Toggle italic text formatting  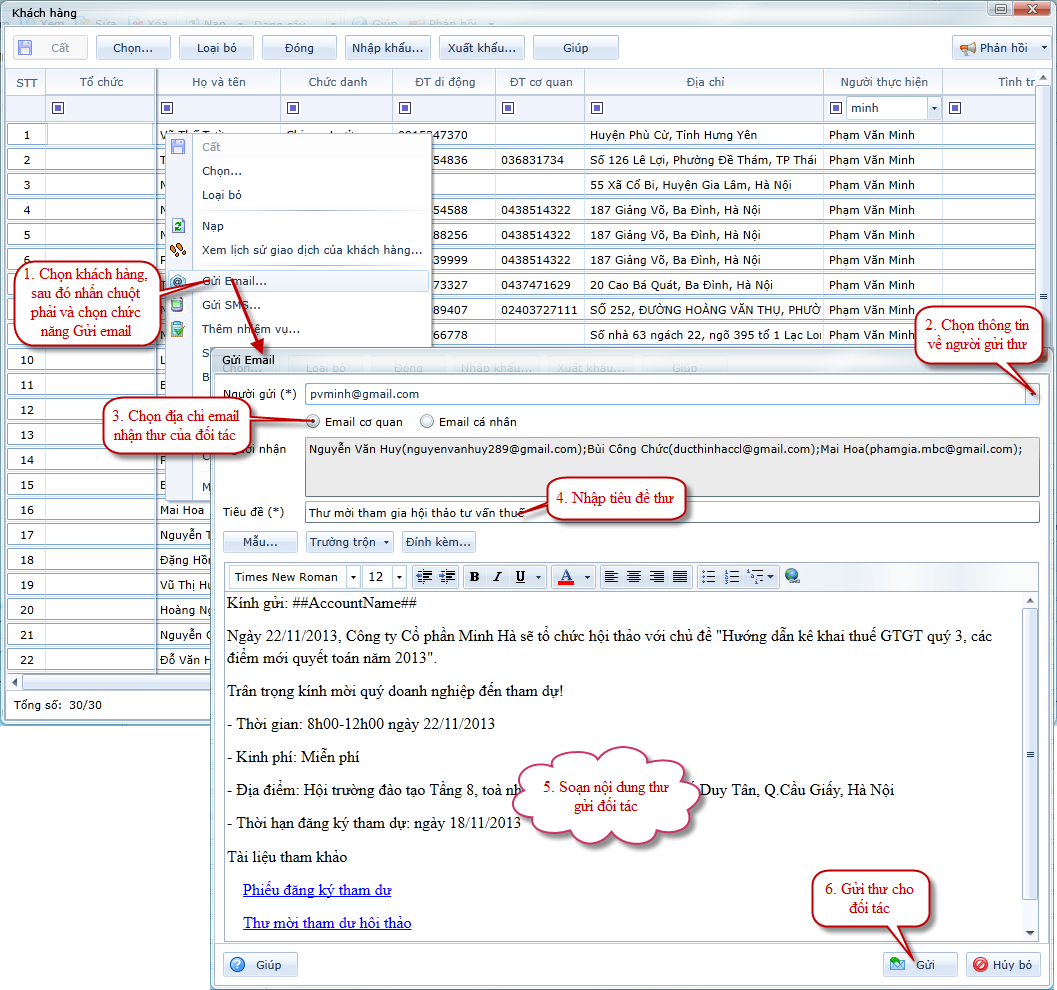497,577
